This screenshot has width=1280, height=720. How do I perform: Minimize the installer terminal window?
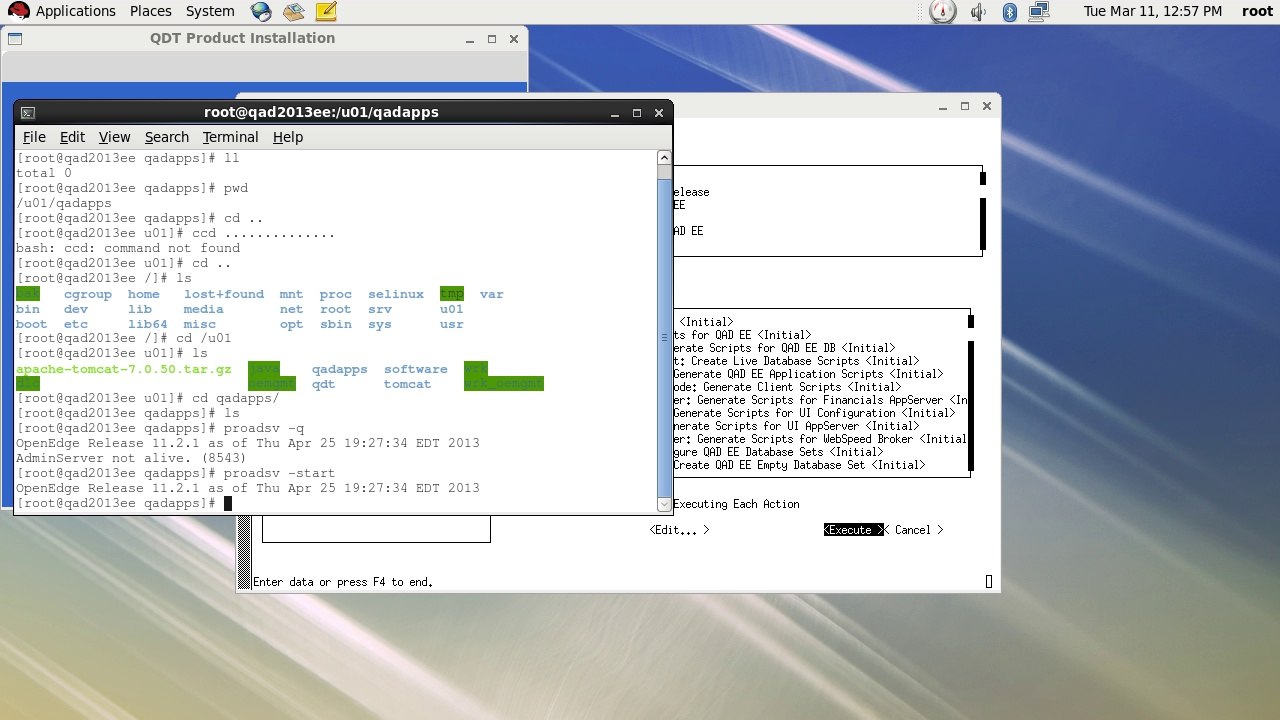(943, 105)
